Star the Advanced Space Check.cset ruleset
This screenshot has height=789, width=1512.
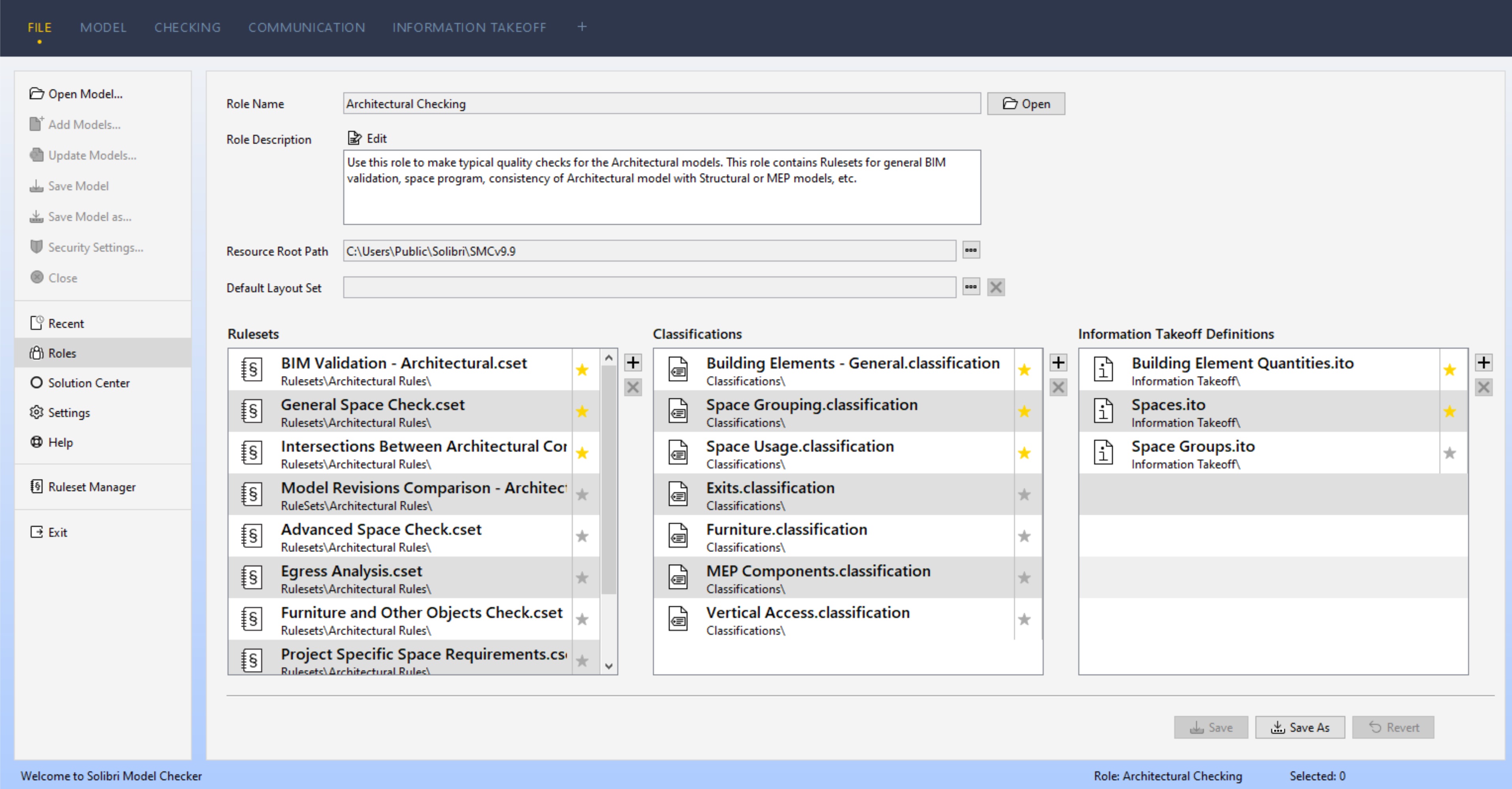(582, 536)
